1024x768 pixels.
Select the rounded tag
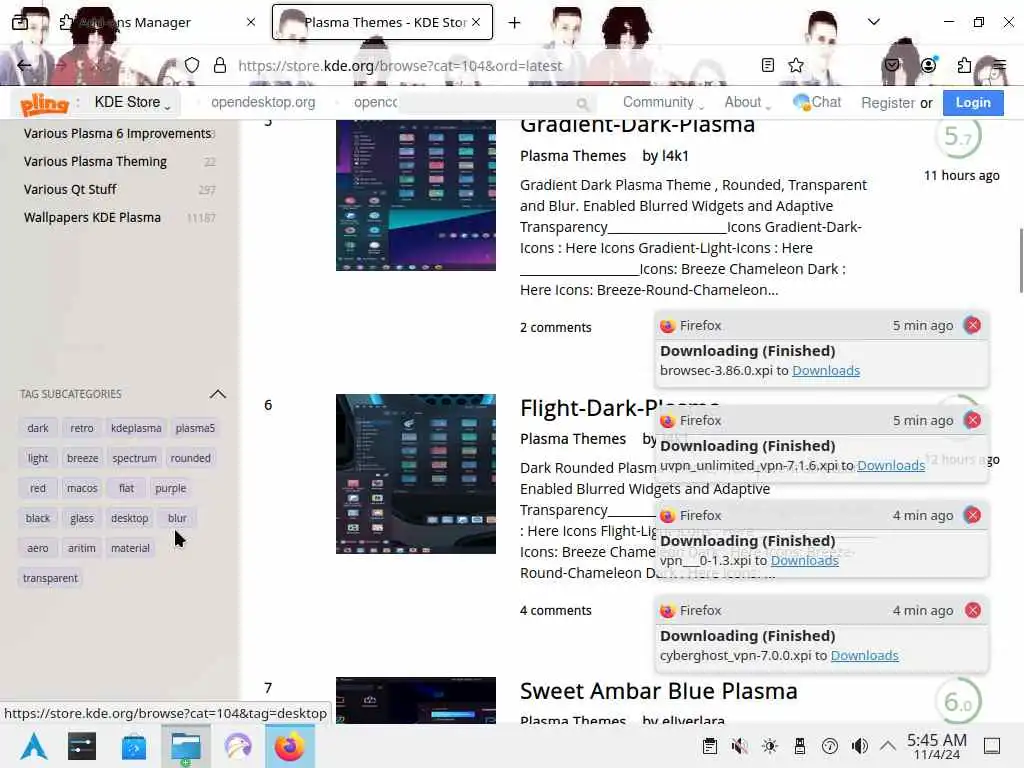191,458
